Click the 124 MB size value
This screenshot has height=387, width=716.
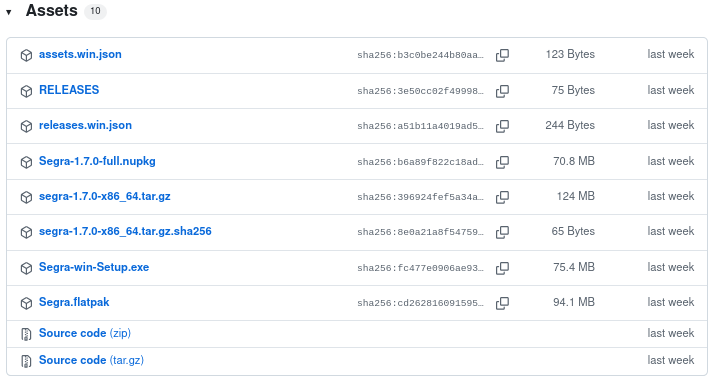coord(576,196)
